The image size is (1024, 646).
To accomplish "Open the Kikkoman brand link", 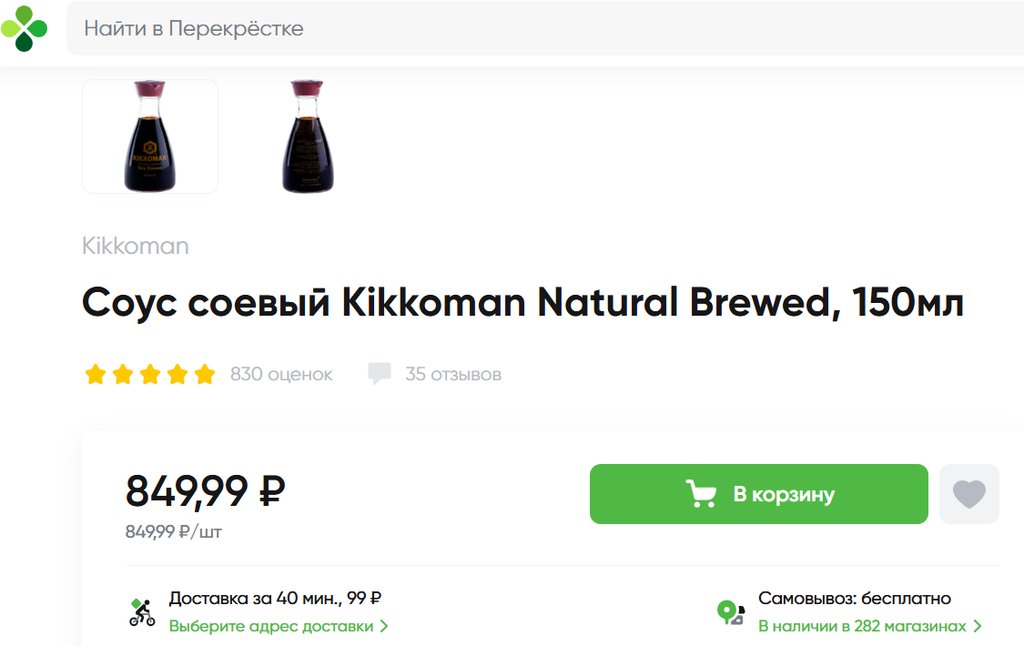I will pos(135,246).
